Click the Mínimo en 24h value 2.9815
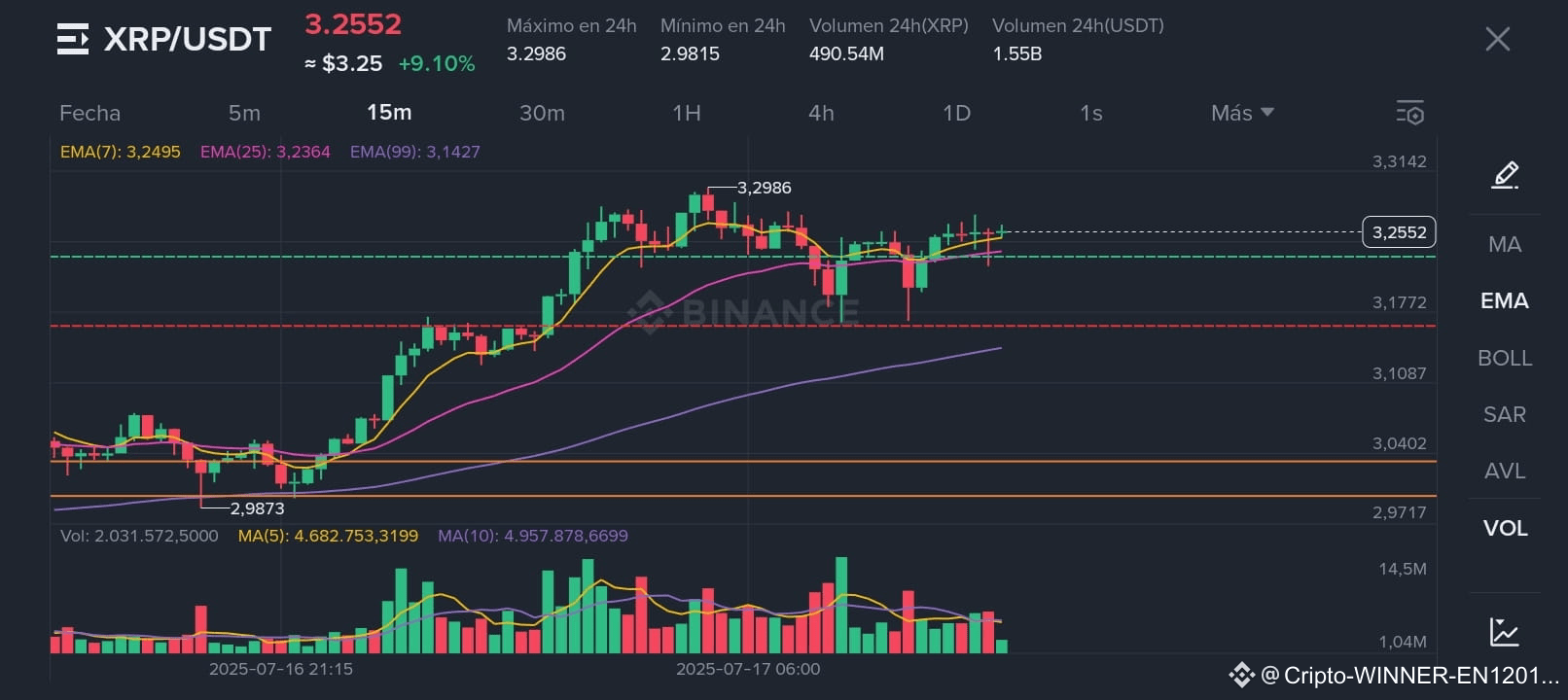This screenshot has height=700, width=1568. [x=690, y=54]
